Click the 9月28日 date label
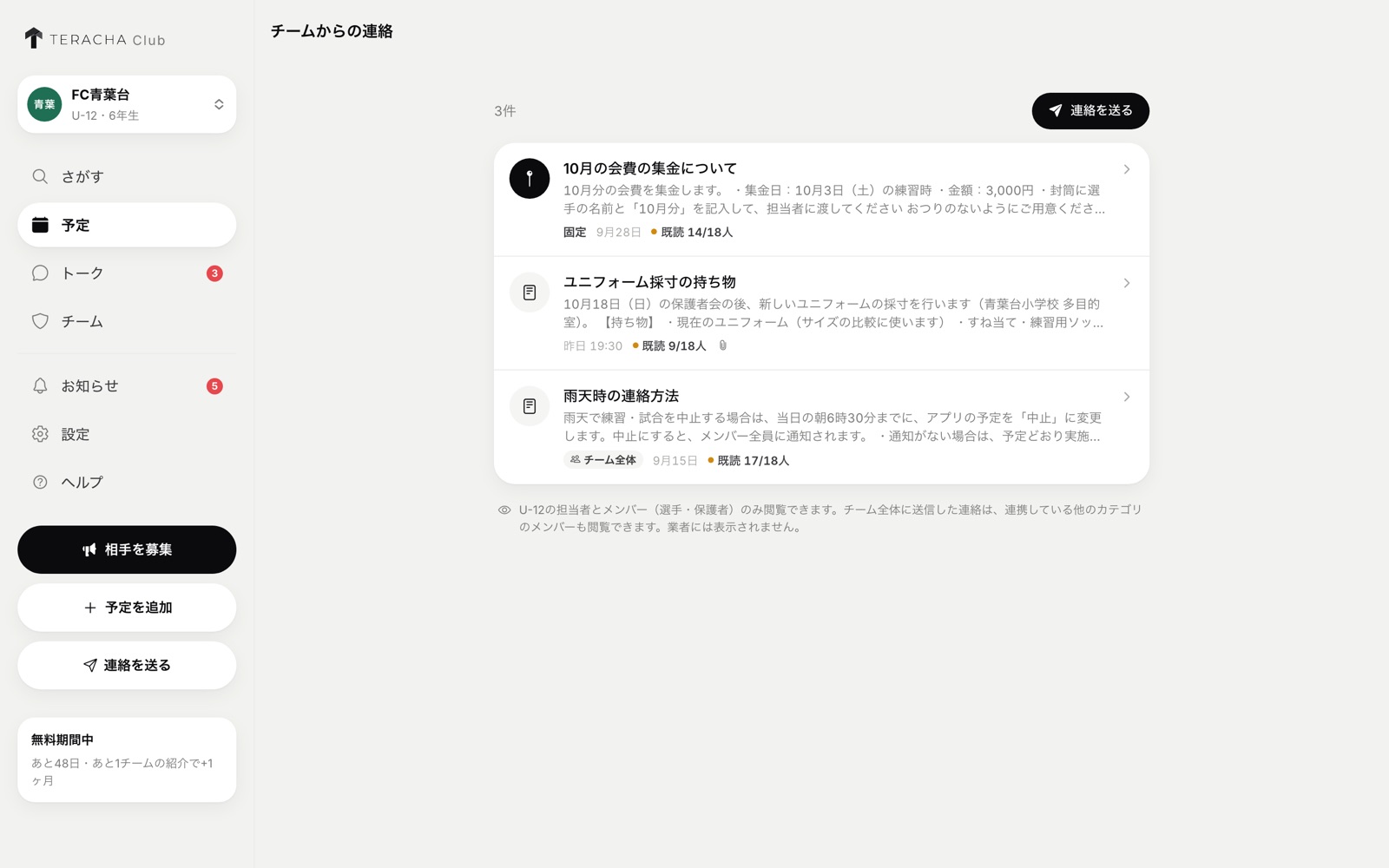The width and height of the screenshot is (1389, 868). [x=619, y=233]
